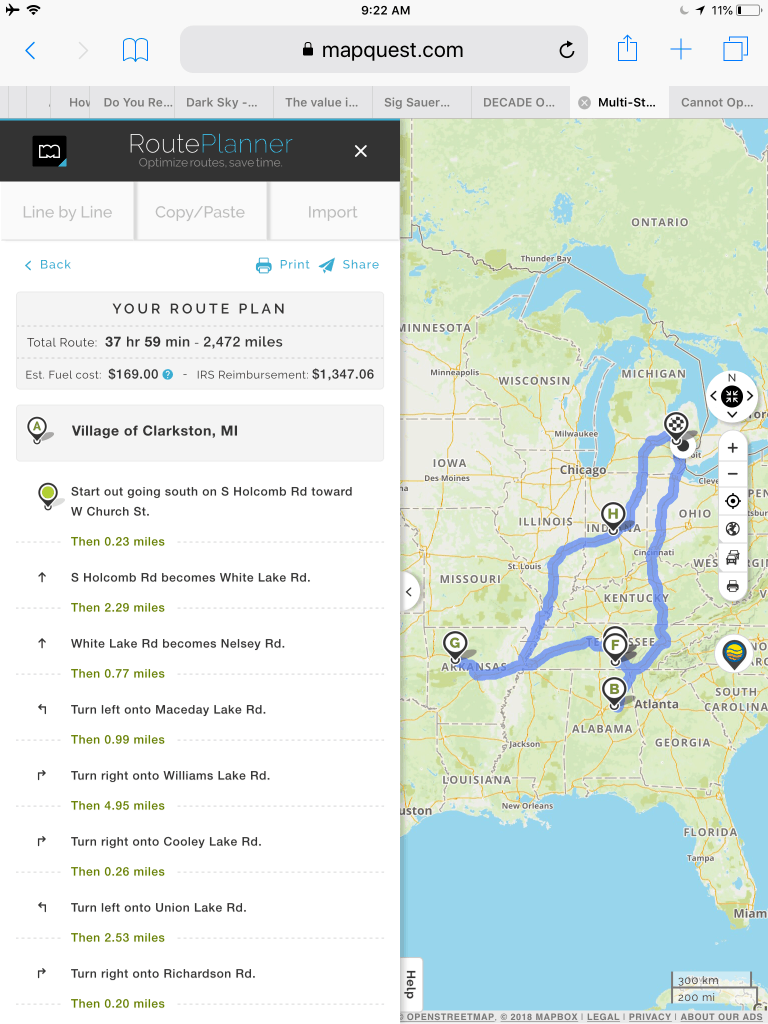768x1024 pixels.
Task: Select map marker H in Indiana
Action: (613, 519)
